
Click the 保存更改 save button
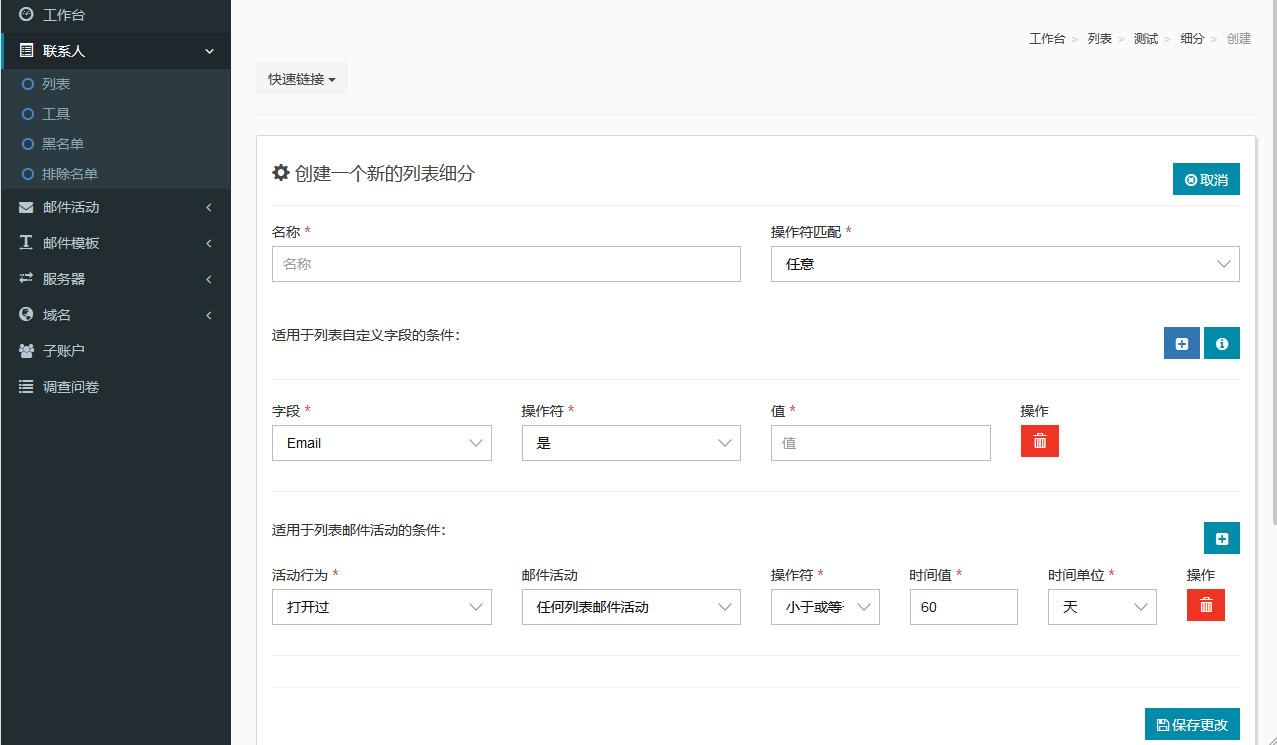1192,725
